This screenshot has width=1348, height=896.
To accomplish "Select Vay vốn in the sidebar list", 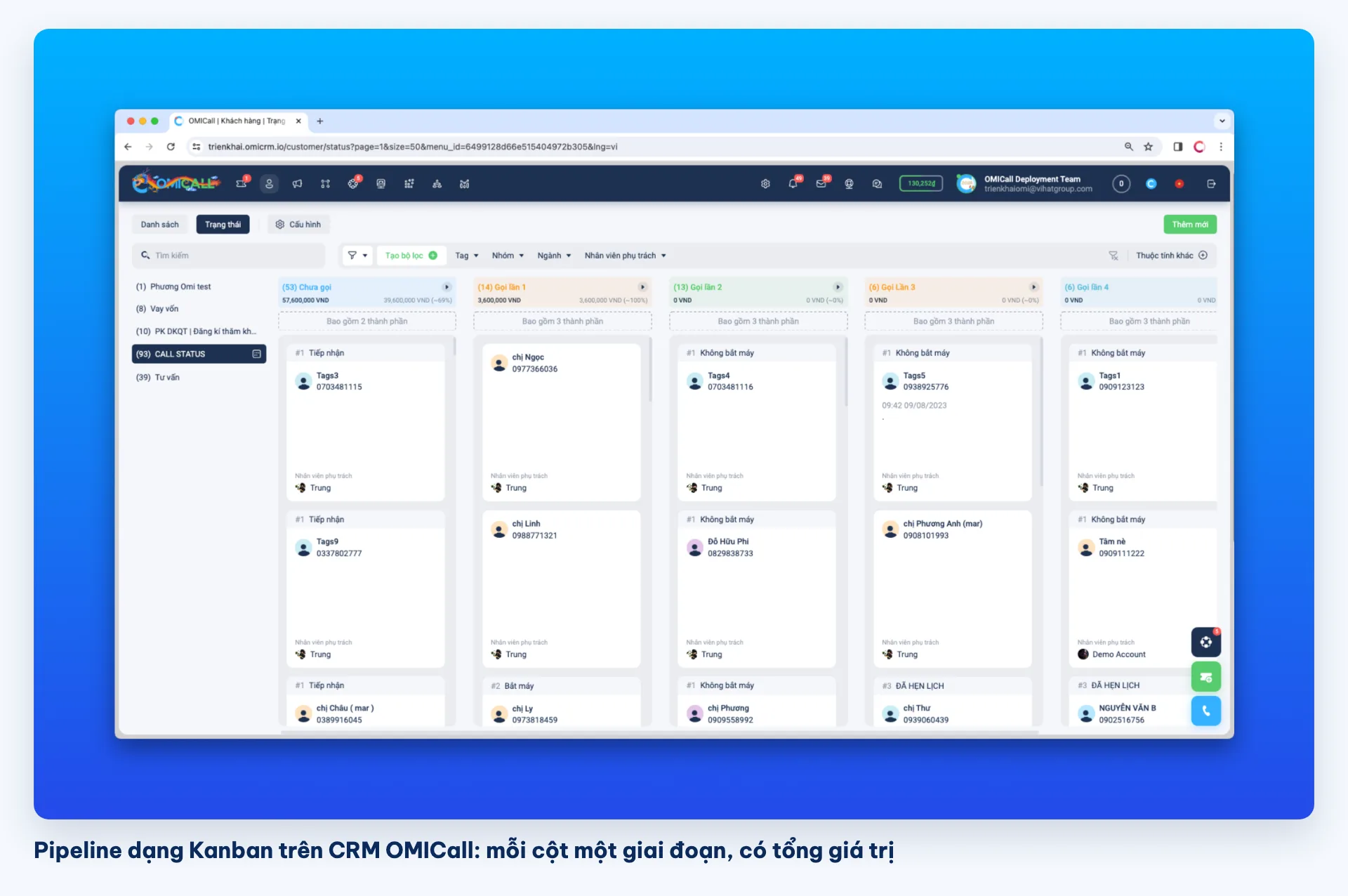I will 157,309.
